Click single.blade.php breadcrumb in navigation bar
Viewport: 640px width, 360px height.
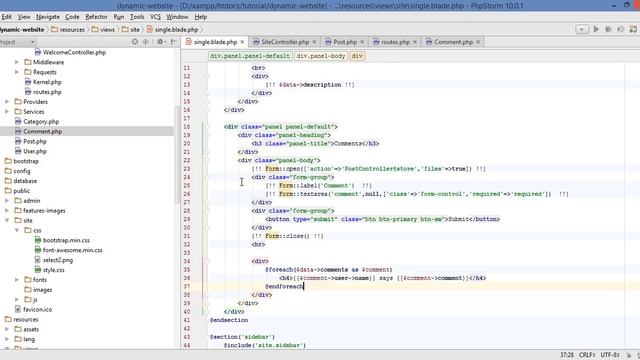[173, 29]
